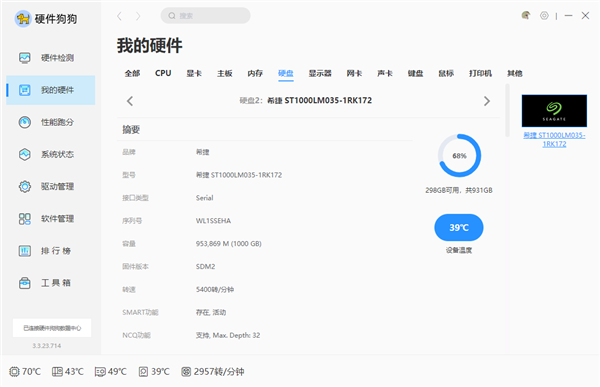The height and width of the screenshot is (387, 600).
Task: Switch to the CPU tab
Action: pyautogui.click(x=163, y=73)
